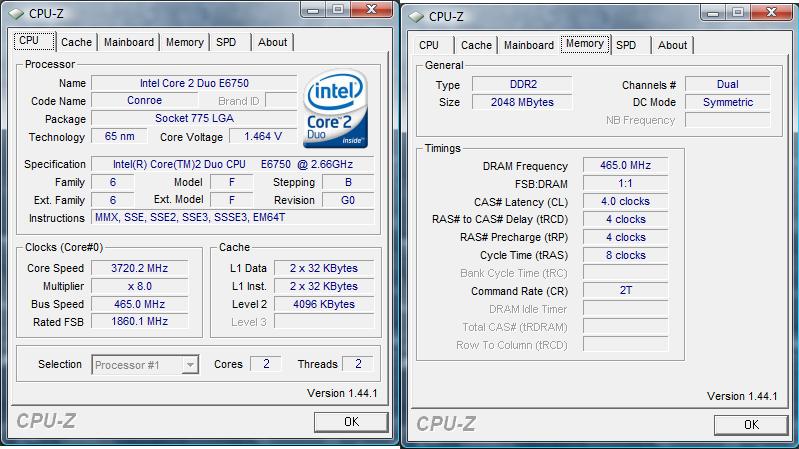Switch to CPU tab in right window
Viewport: 799px width, 449px height.
[x=429, y=45]
